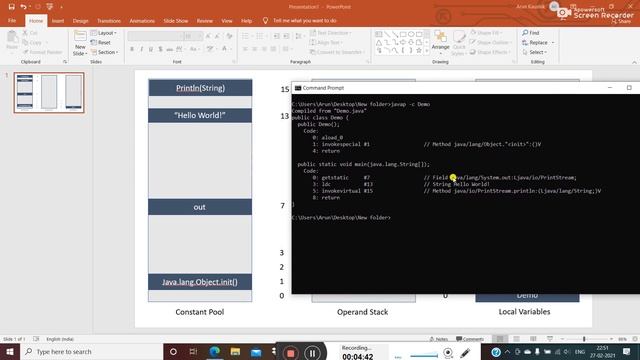Image resolution: width=640 pixels, height=360 pixels.
Task: Select the "Hello World!" constant pool box
Action: tap(200, 116)
